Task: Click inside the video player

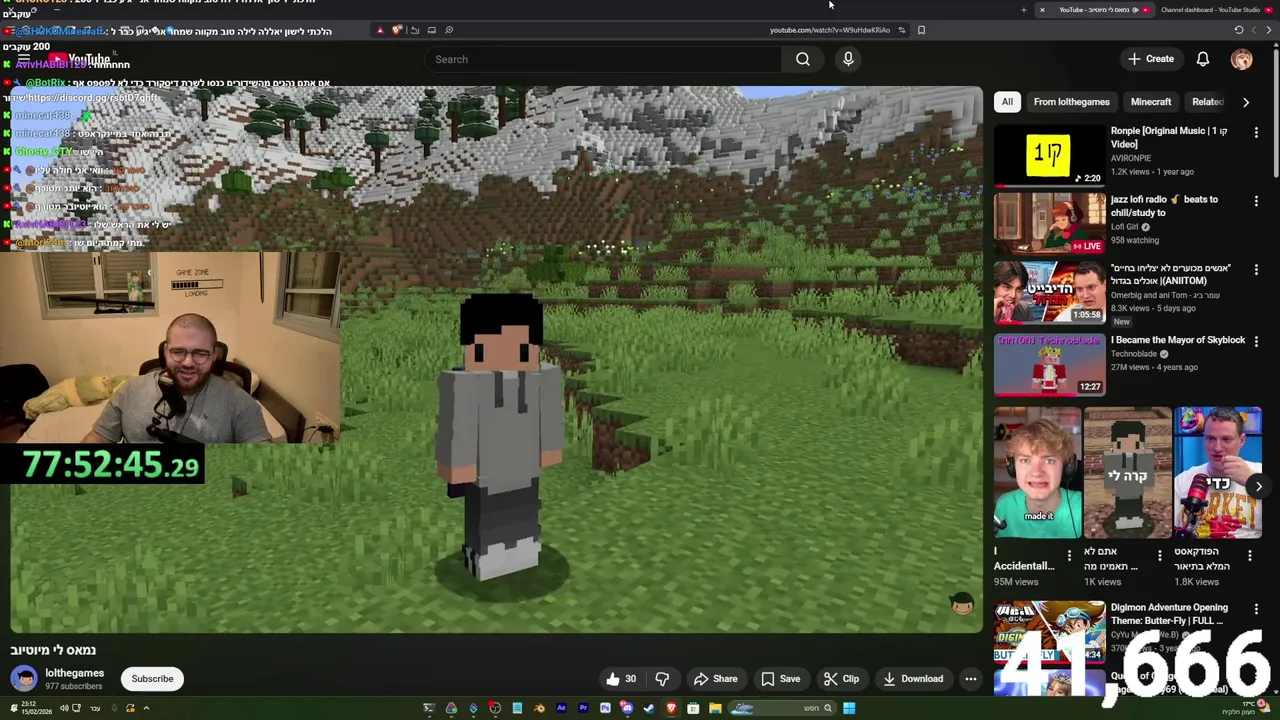Action: click(x=497, y=360)
